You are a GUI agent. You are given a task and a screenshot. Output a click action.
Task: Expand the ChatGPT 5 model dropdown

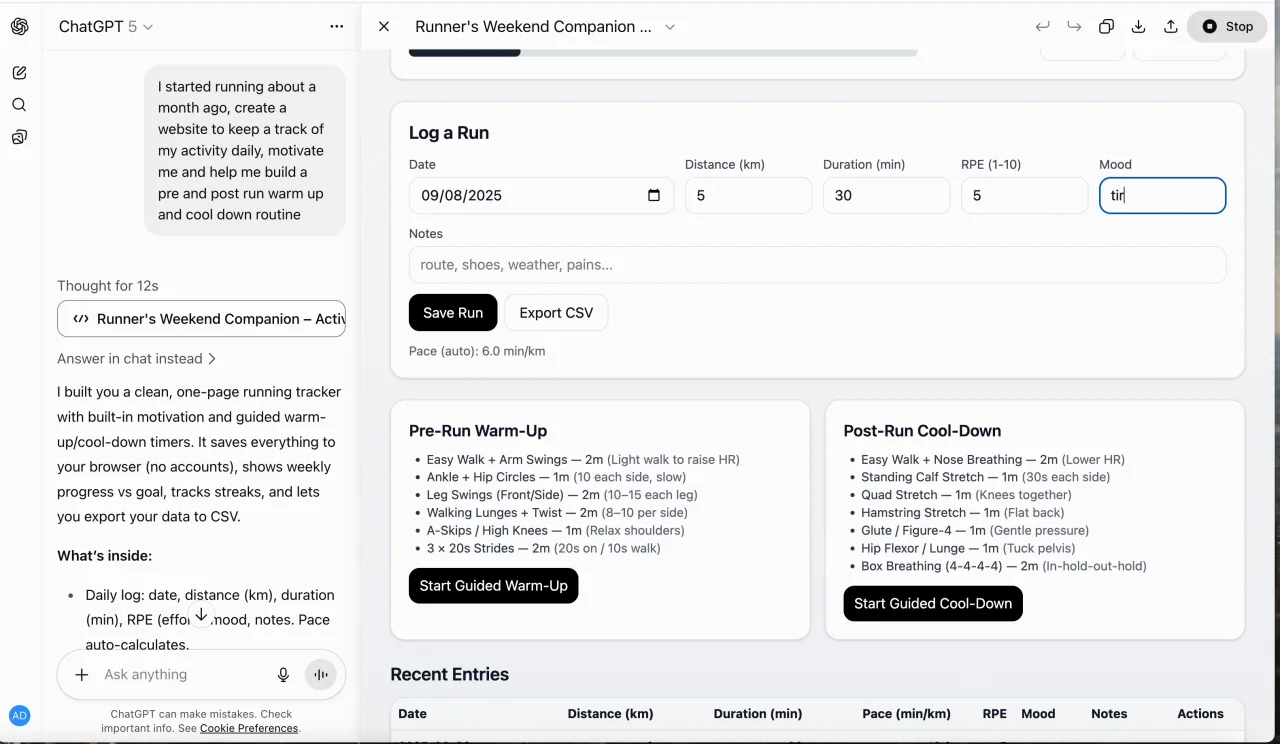click(149, 27)
